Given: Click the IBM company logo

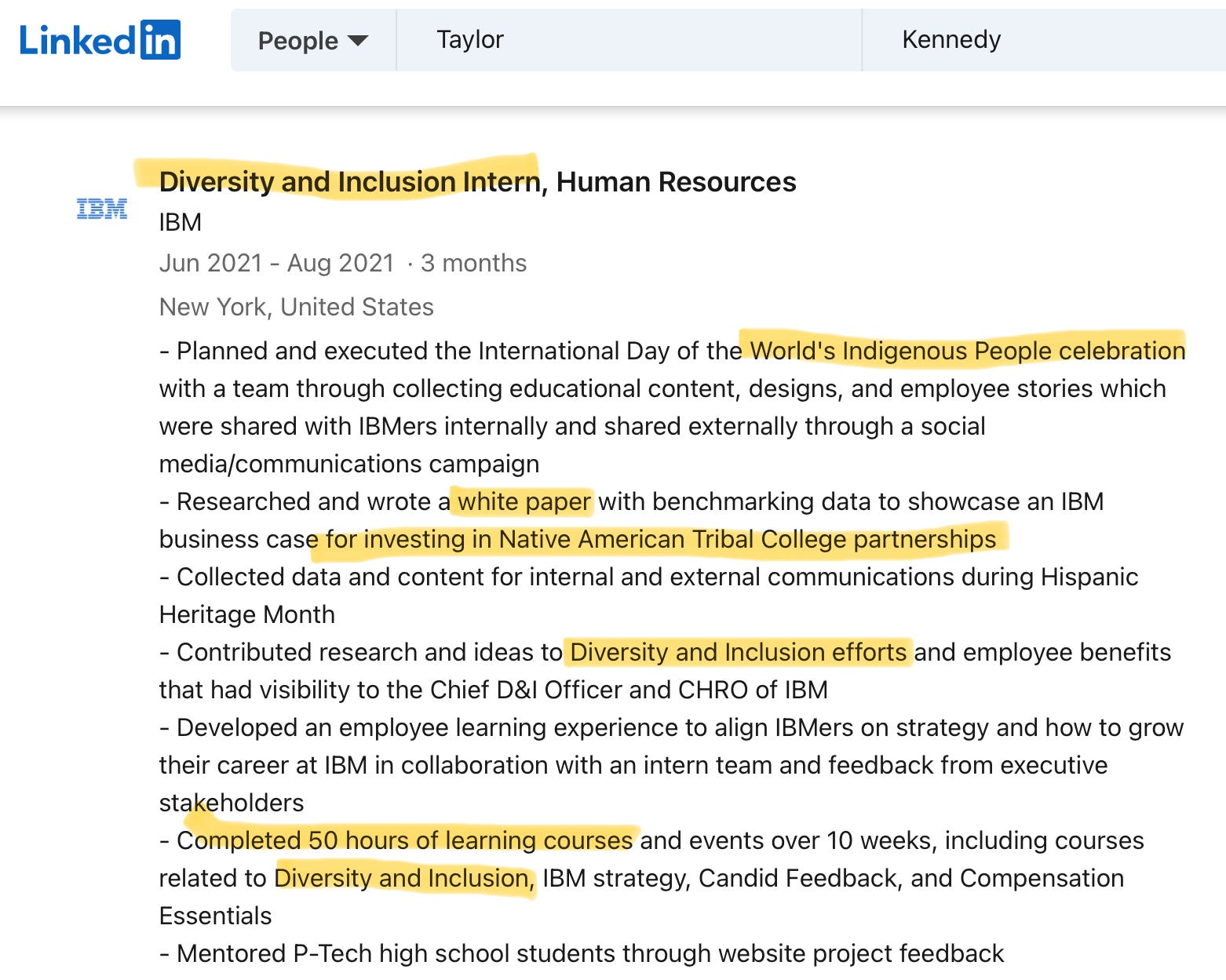Looking at the screenshot, I should point(102,209).
